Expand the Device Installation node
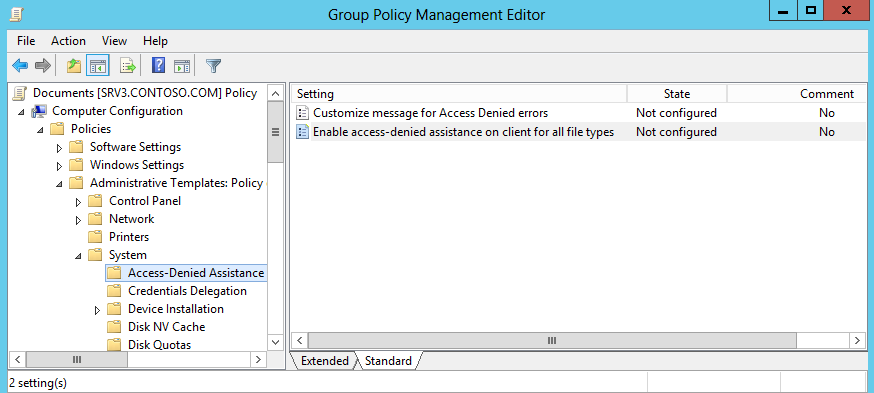Viewport: 874px width, 393px height. point(98,310)
